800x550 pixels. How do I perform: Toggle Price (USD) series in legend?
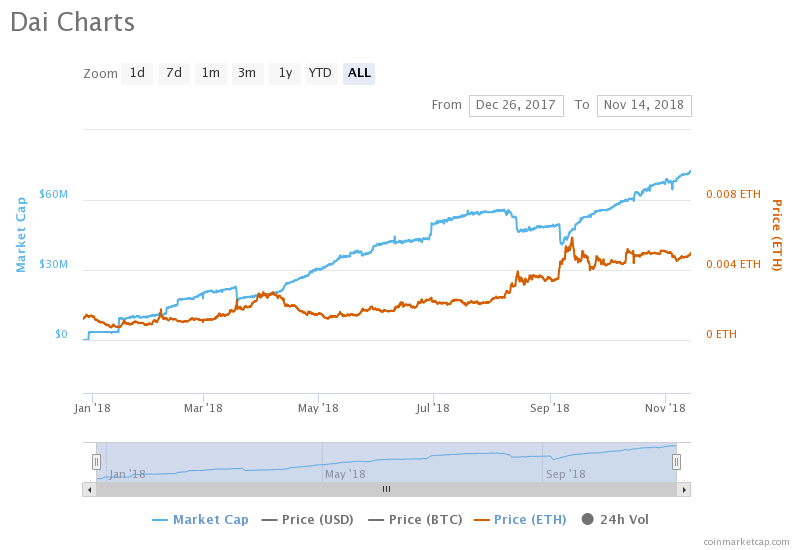point(307,519)
